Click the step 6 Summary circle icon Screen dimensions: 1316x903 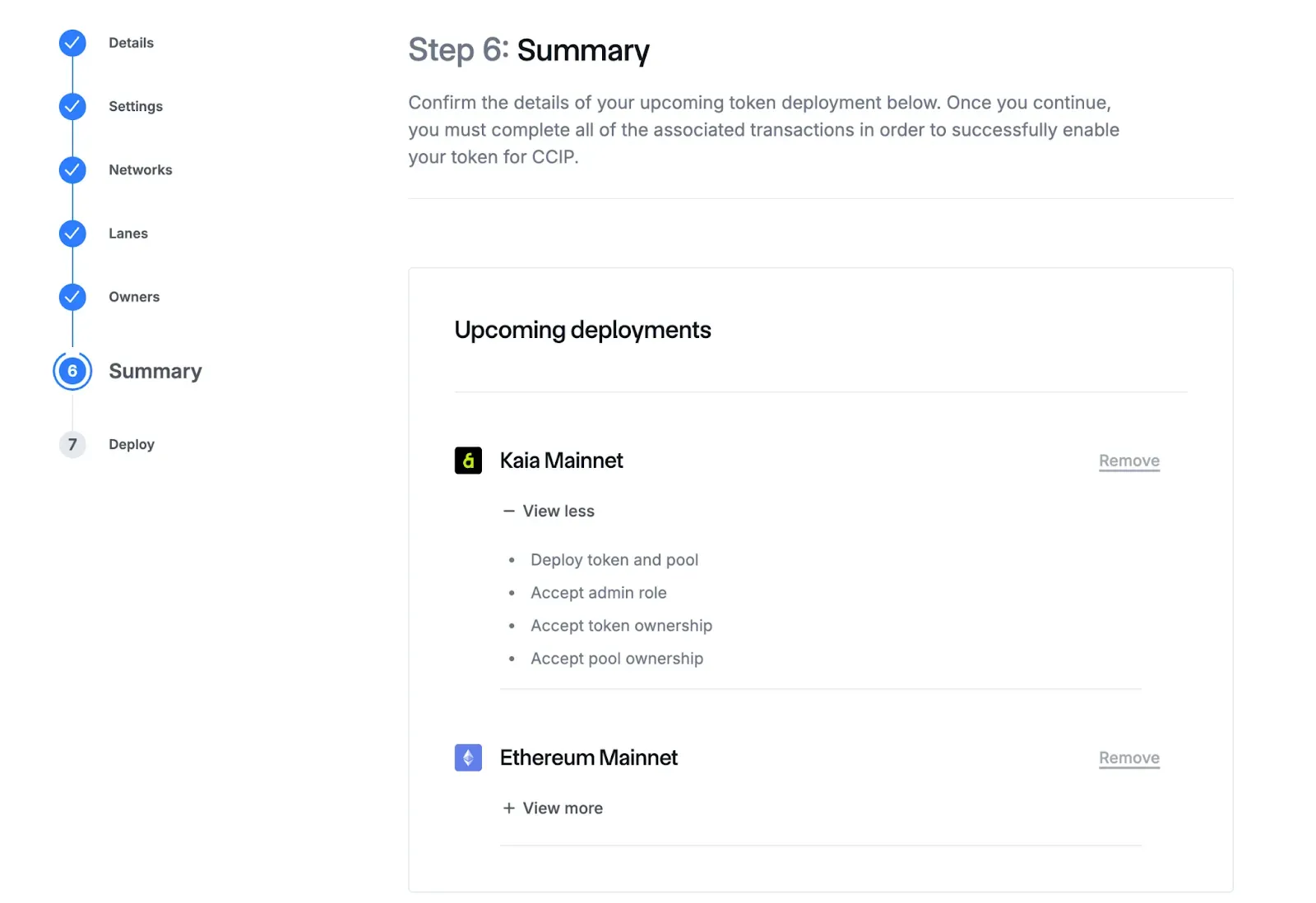tap(72, 371)
